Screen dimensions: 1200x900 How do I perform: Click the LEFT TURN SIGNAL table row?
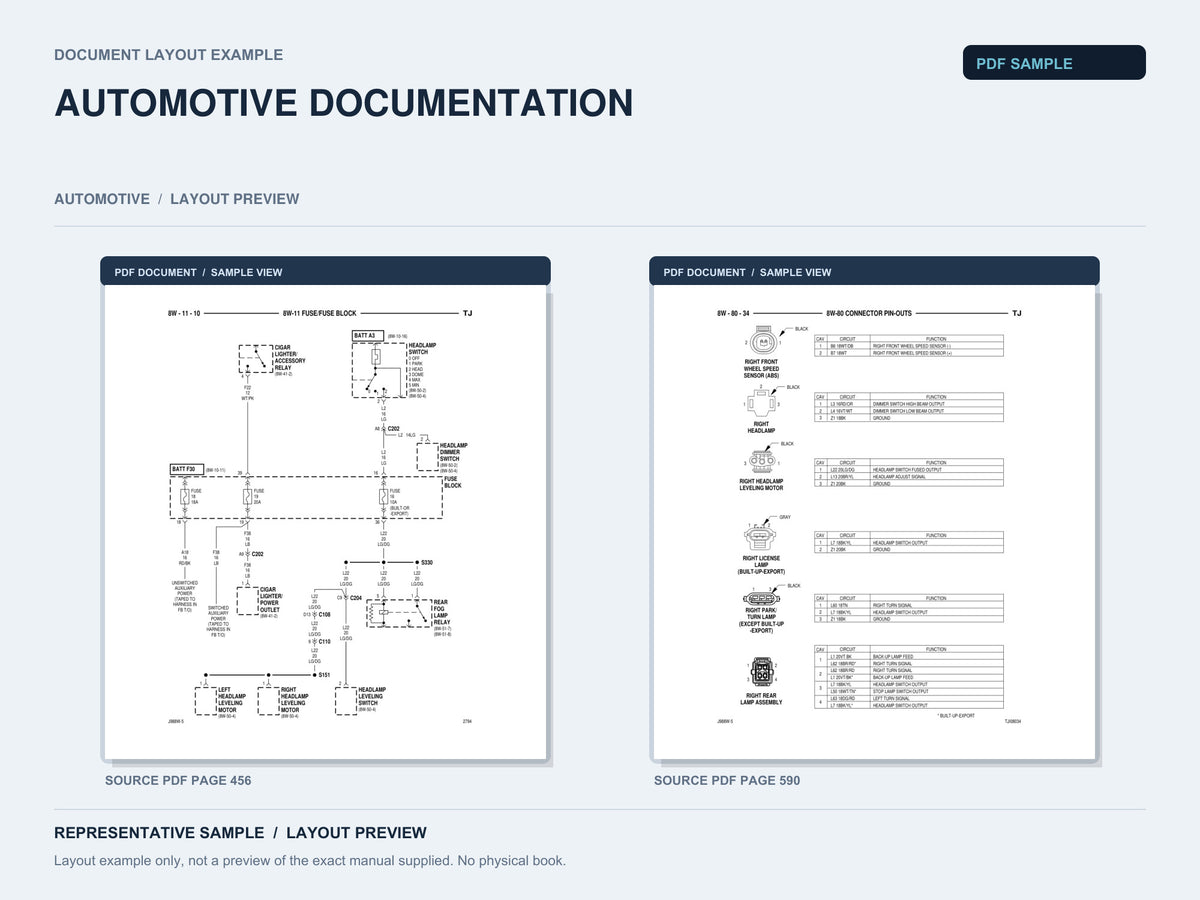[909, 698]
